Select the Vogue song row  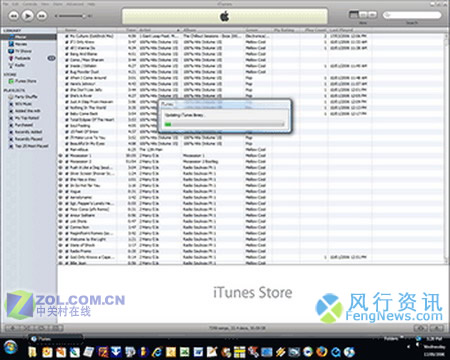[251, 191]
